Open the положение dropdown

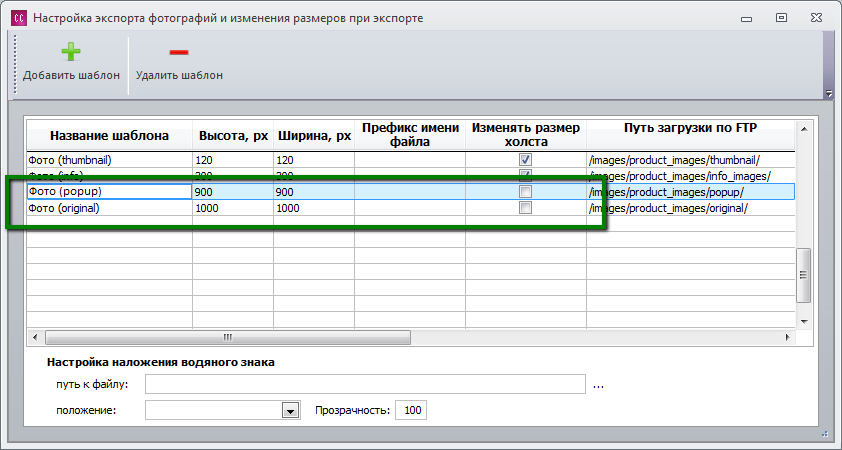click(x=290, y=411)
